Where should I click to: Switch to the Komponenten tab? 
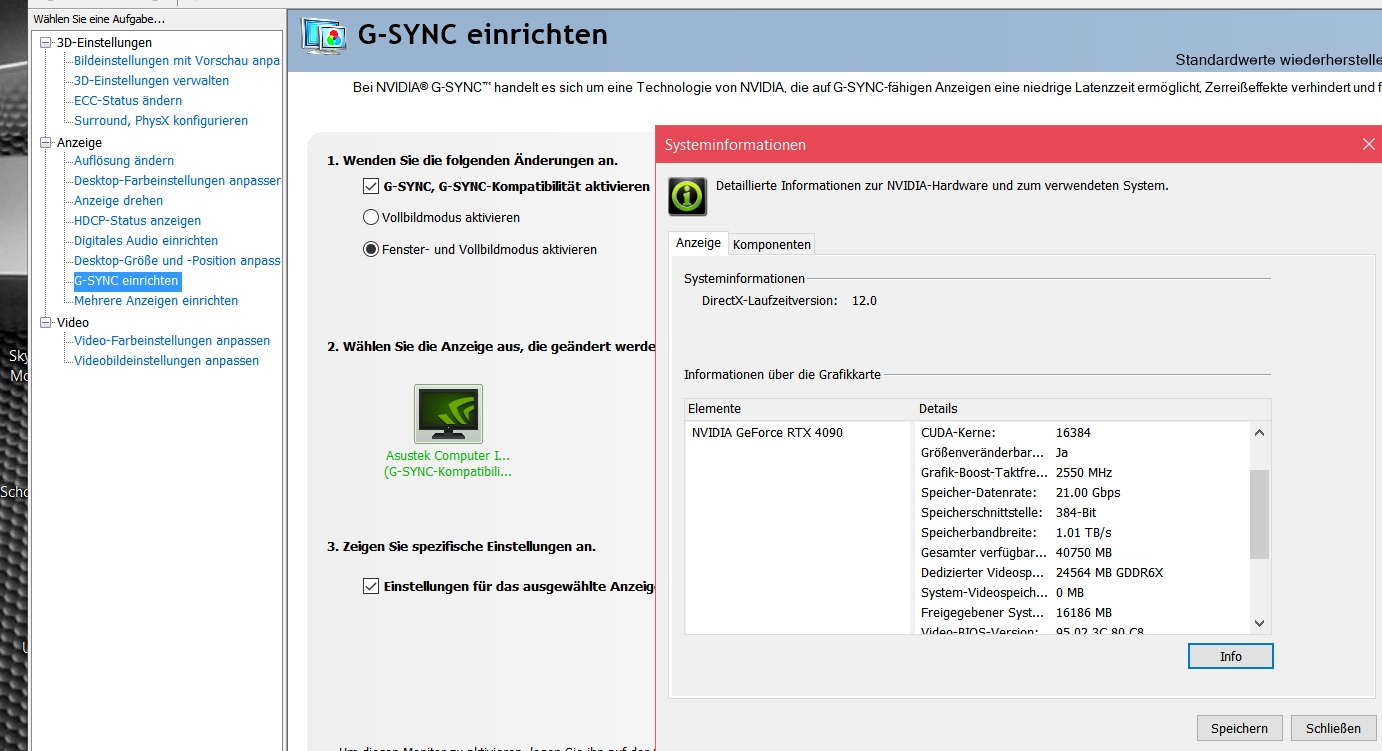pos(772,244)
